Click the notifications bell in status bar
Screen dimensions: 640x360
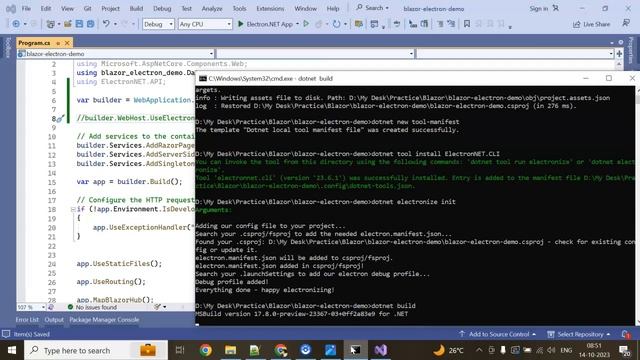point(626,334)
